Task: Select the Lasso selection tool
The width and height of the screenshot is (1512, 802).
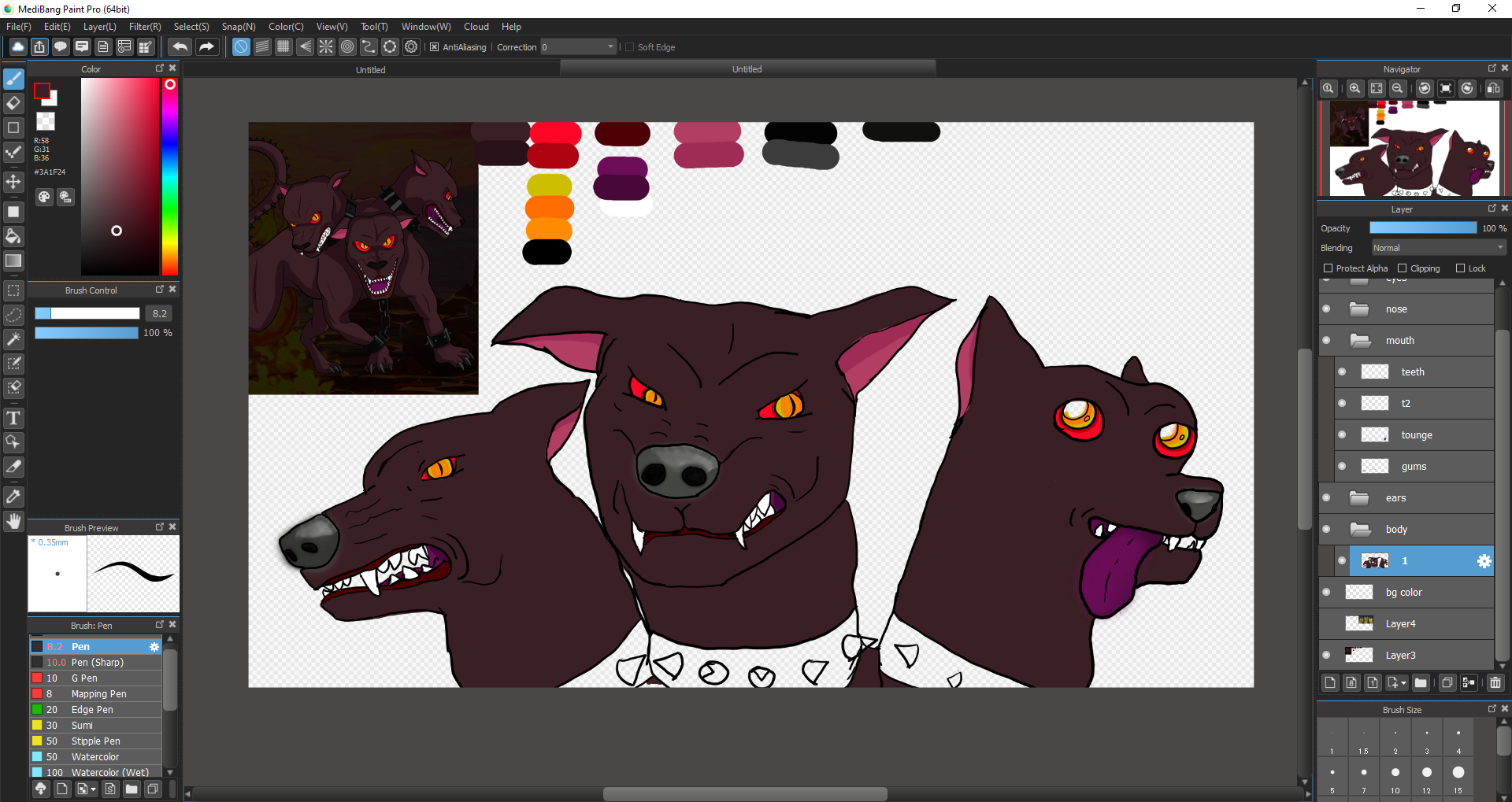Action: 13,315
